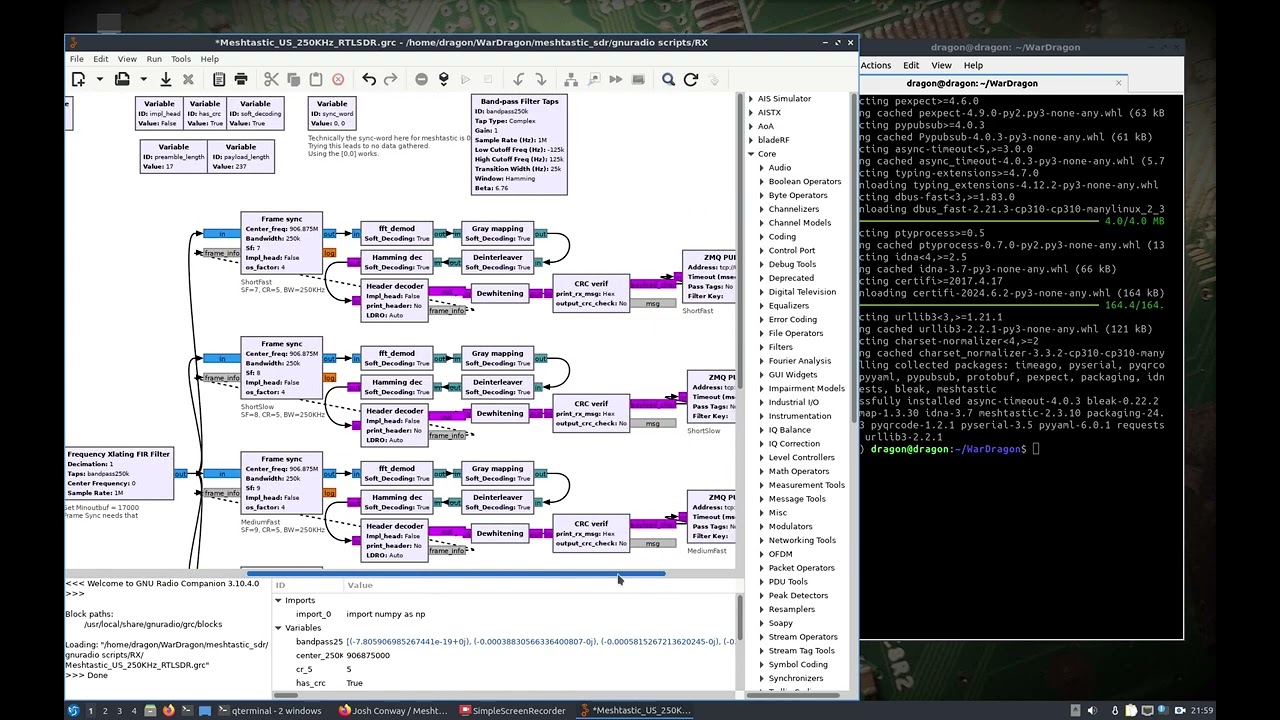Open the Run menu

(154, 59)
